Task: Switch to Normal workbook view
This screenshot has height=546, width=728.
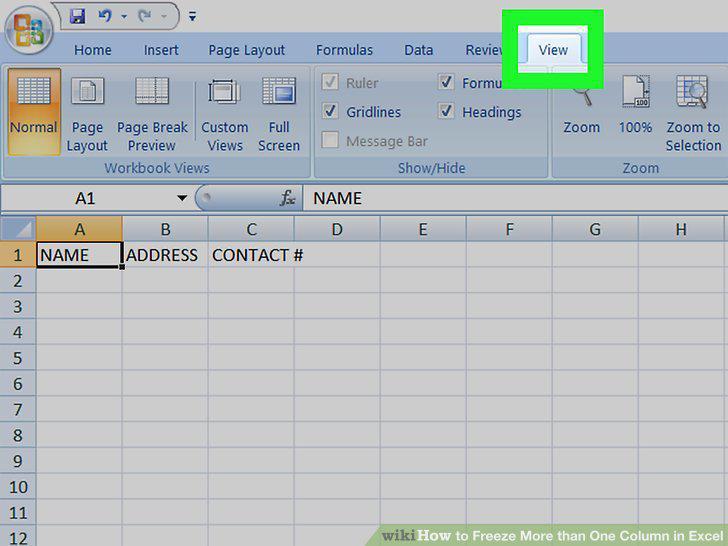Action: pos(33,111)
